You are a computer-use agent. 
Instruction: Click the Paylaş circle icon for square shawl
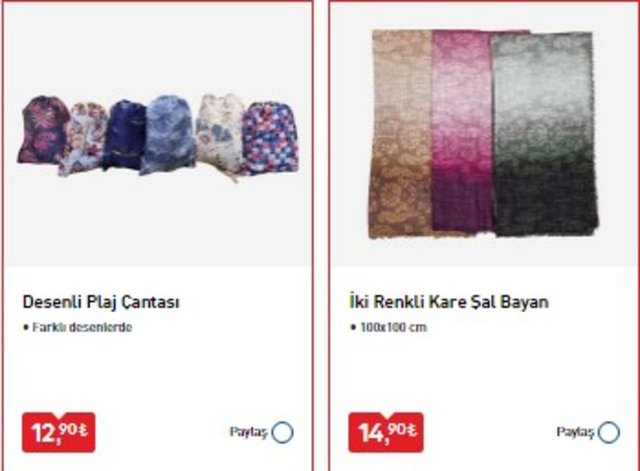click(609, 432)
